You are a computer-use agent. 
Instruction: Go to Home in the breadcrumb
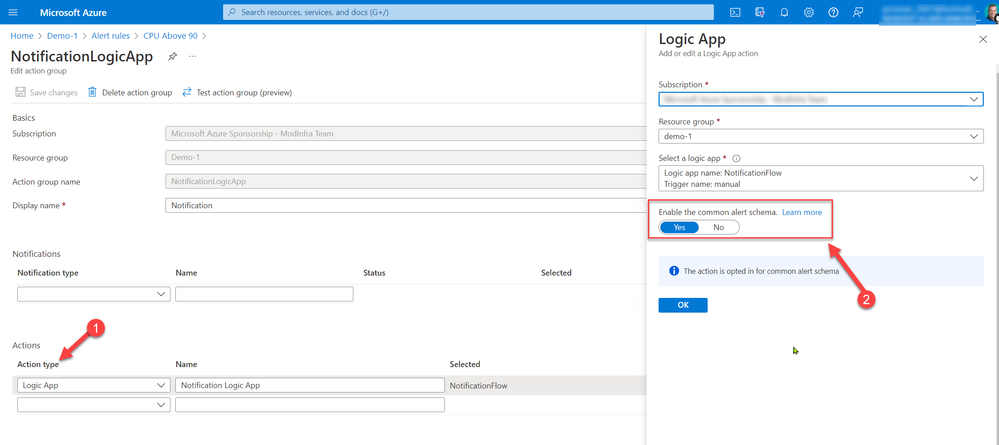tap(22, 36)
